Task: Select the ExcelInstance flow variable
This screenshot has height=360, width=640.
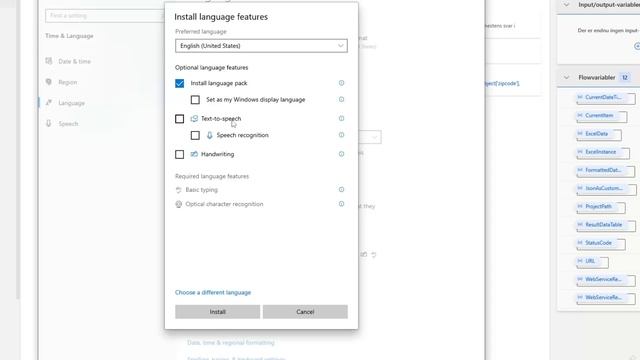Action: (x=603, y=153)
